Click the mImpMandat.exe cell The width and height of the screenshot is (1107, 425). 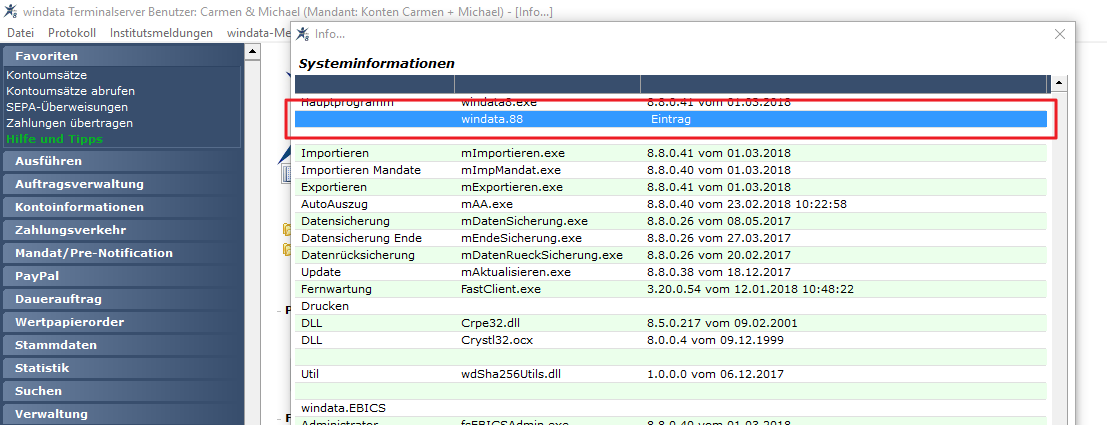(510, 170)
